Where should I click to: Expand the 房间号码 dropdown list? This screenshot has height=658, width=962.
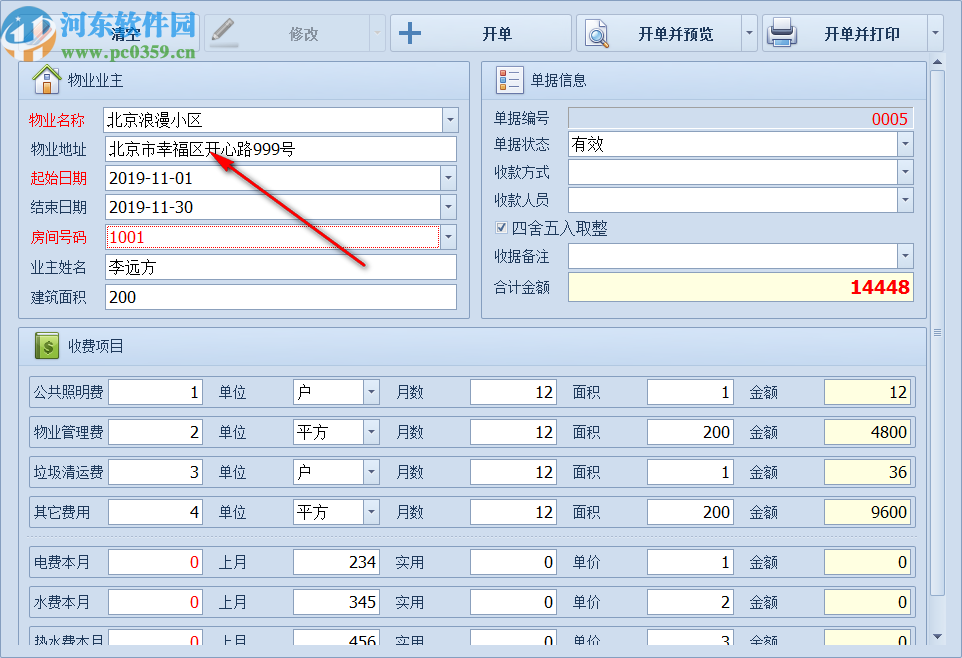(449, 237)
